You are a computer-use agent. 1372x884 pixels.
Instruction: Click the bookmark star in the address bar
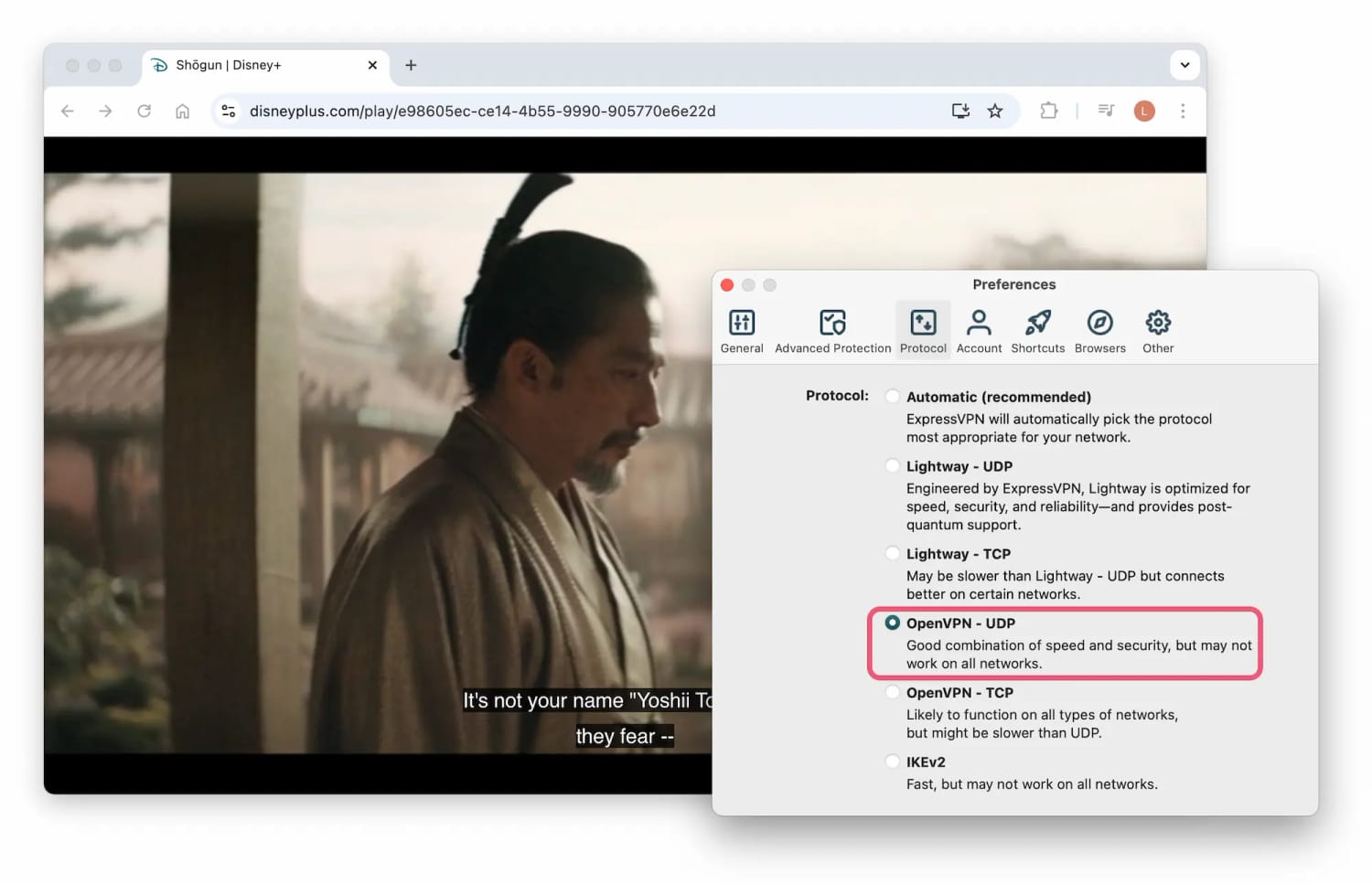[x=995, y=111]
